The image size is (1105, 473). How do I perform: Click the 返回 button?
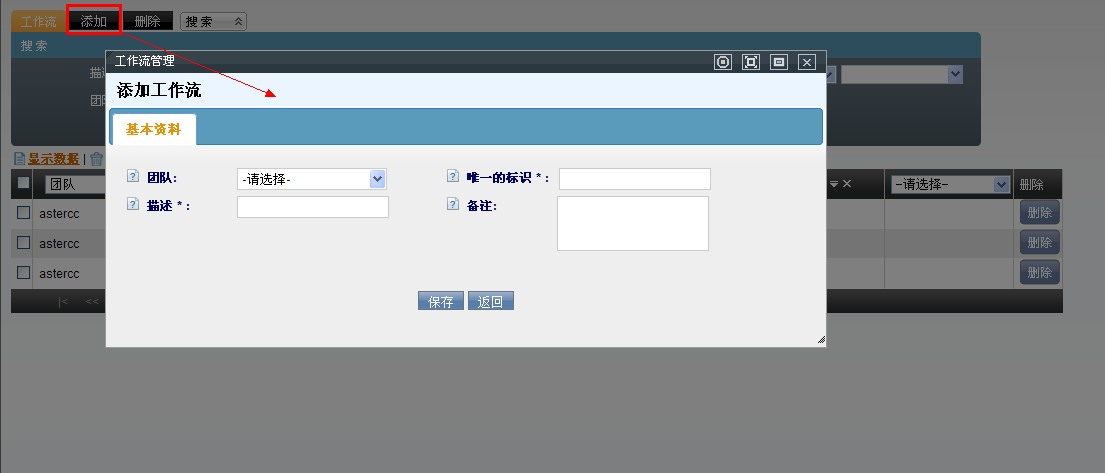pyautogui.click(x=491, y=301)
